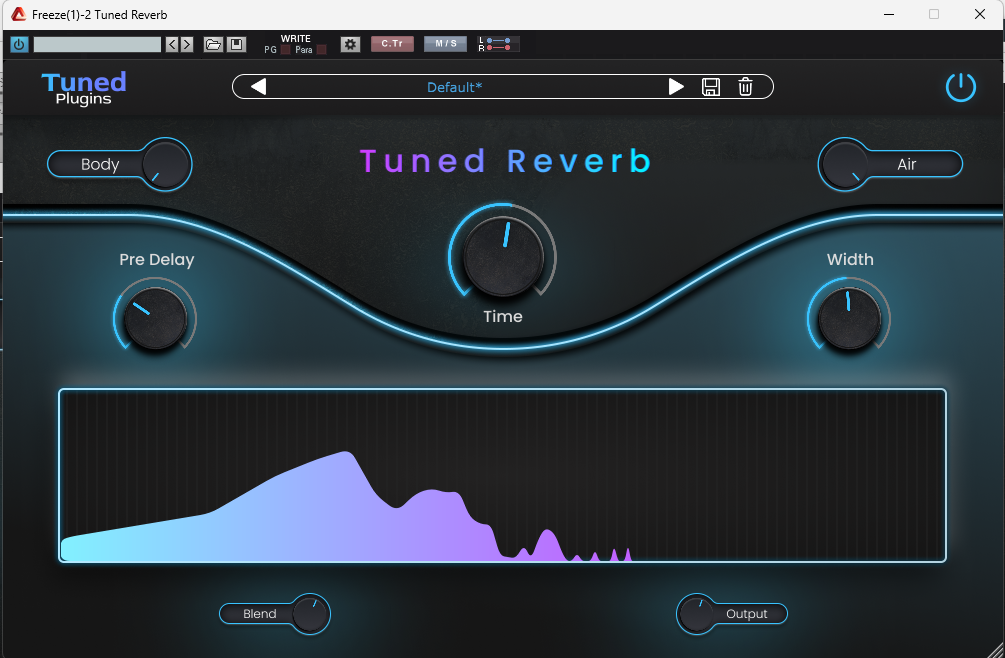1005x658 pixels.
Task: Click the Output label
Action: (747, 614)
